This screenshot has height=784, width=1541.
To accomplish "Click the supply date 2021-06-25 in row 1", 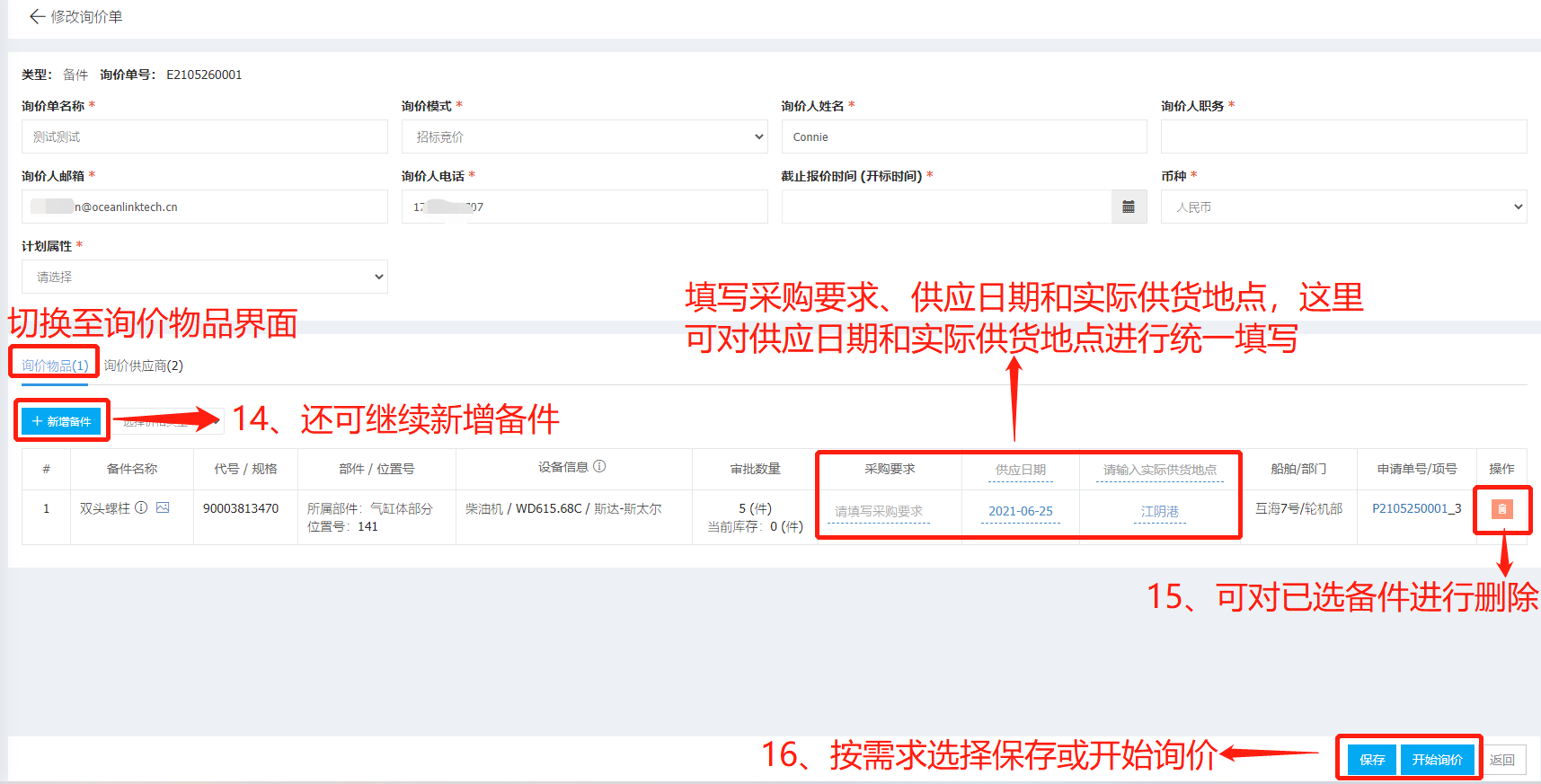I will [x=1020, y=511].
